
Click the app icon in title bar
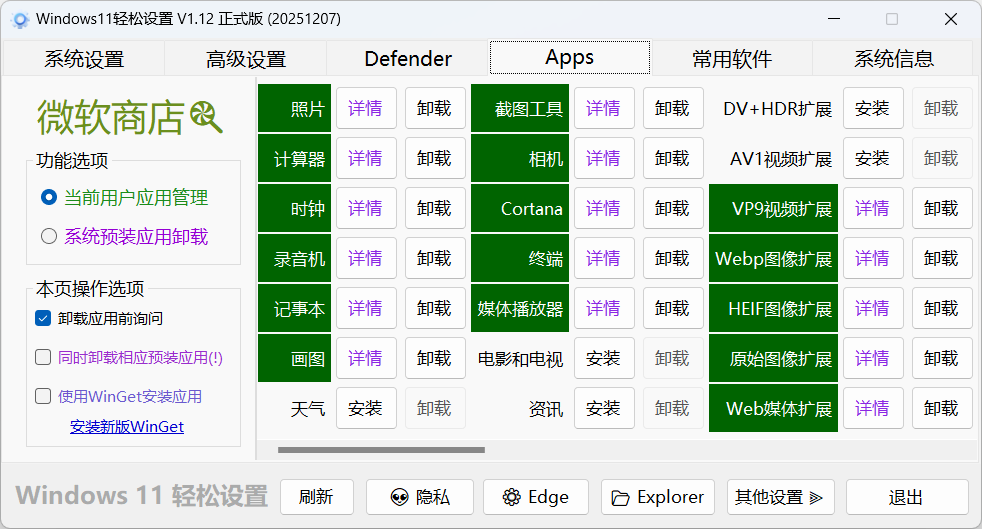pyautogui.click(x=20, y=19)
